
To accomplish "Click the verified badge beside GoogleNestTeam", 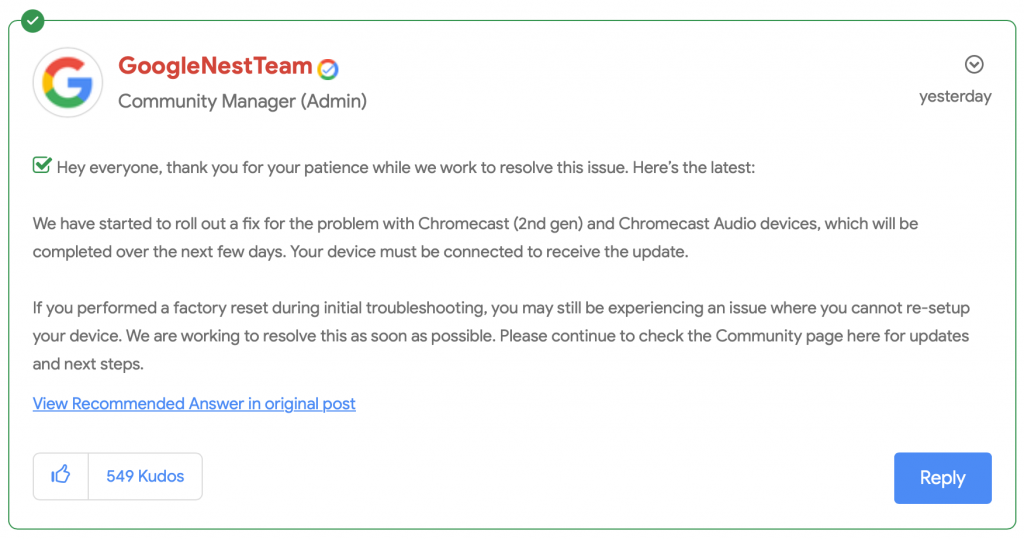I will (x=327, y=69).
